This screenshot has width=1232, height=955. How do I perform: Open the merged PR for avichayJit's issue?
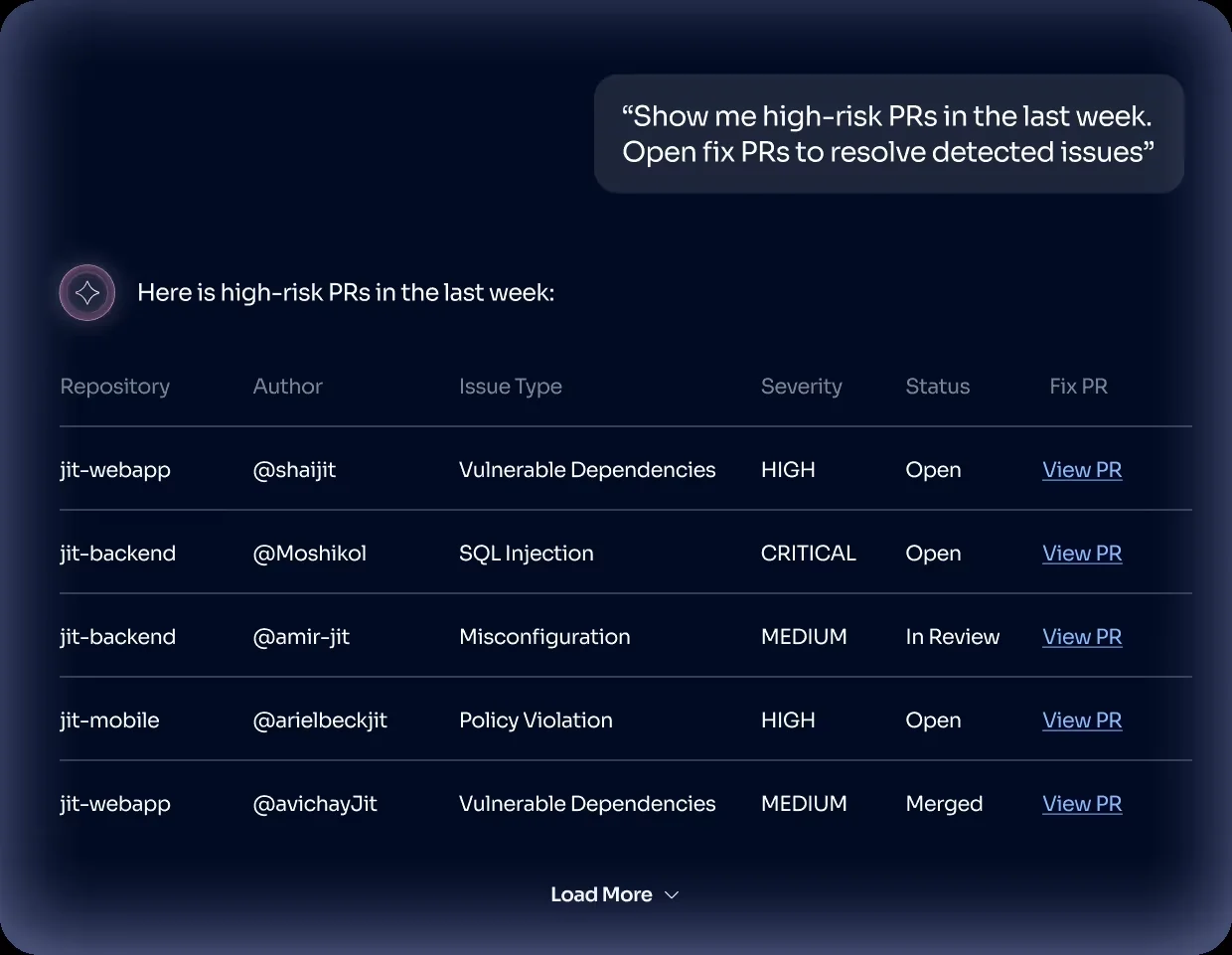[1082, 803]
